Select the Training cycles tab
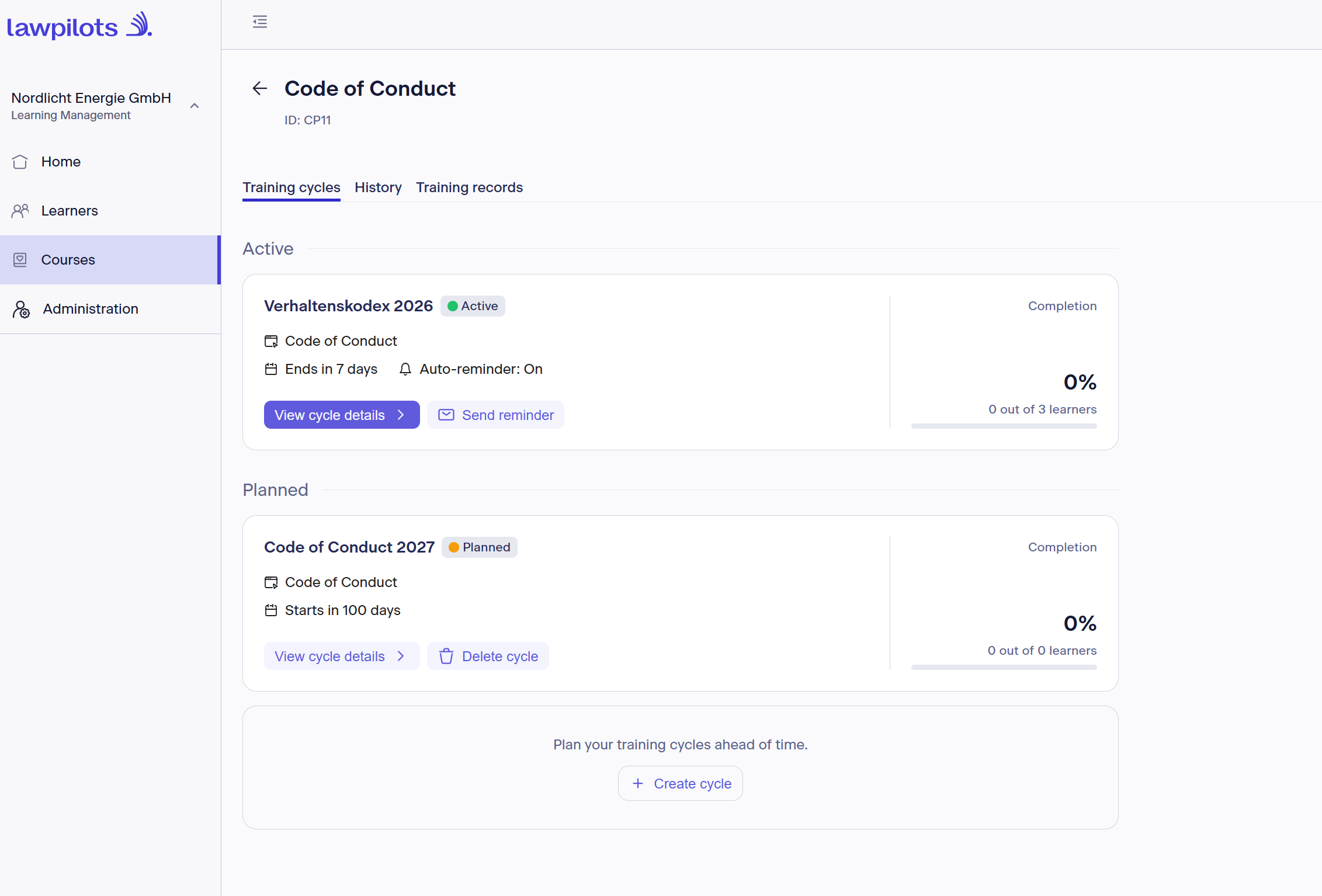The height and width of the screenshot is (896, 1322). pos(292,187)
